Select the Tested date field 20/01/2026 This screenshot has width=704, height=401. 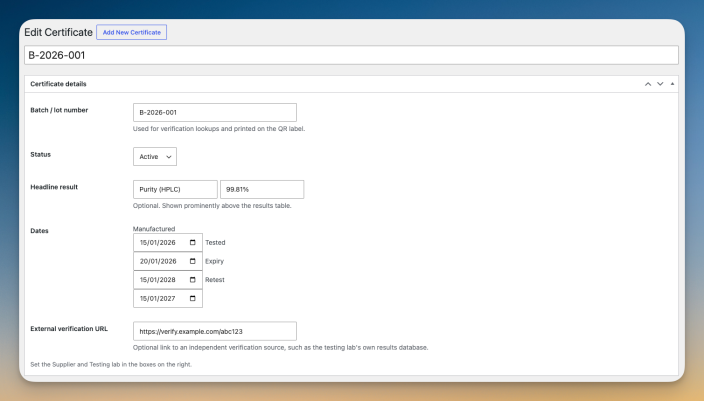point(167,261)
